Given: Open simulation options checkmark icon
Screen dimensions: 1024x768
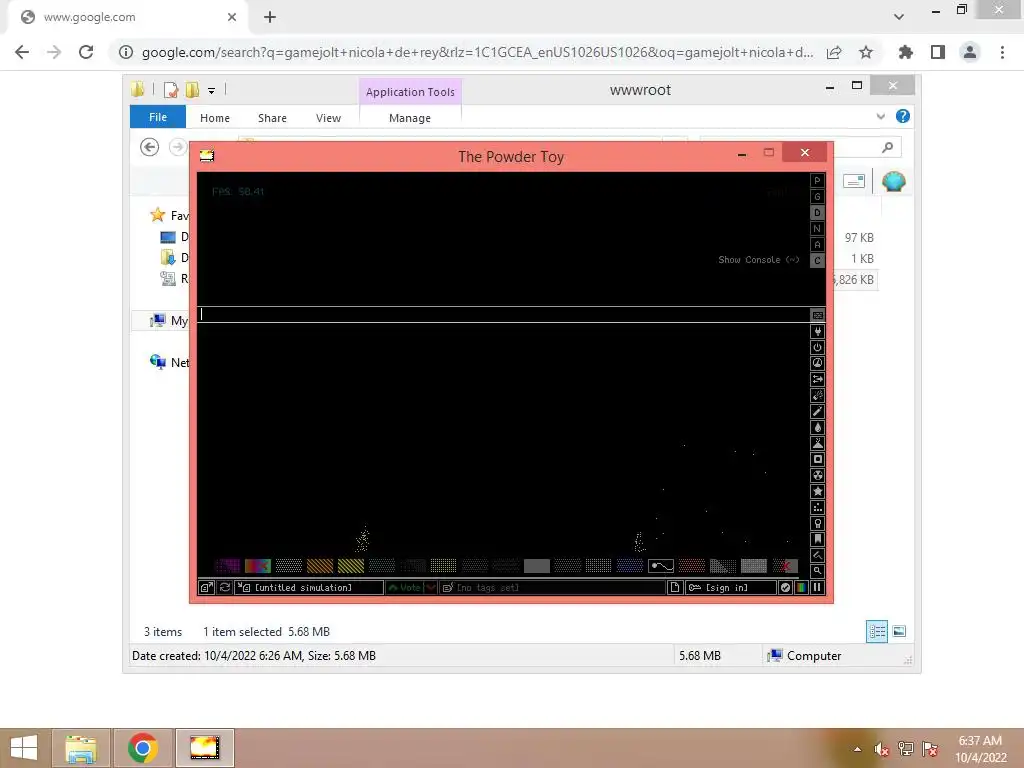Looking at the screenshot, I should (x=785, y=587).
